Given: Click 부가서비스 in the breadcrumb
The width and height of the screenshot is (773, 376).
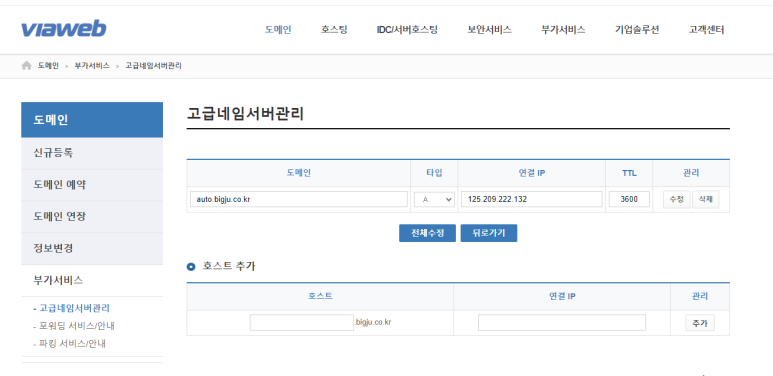Looking at the screenshot, I should click(x=92, y=66).
